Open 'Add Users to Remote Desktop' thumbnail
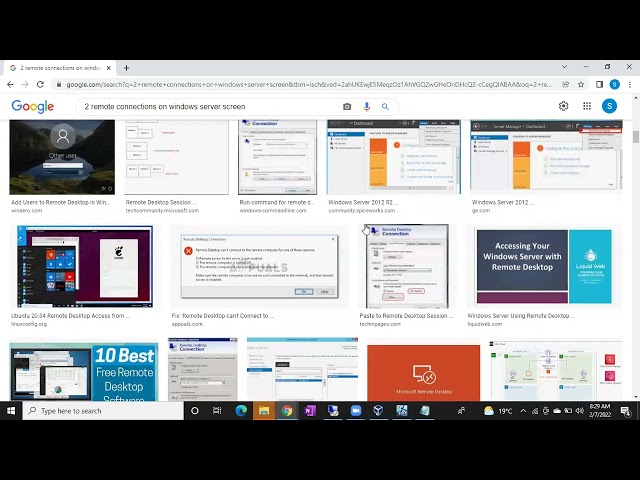The height and width of the screenshot is (480, 640). pyautogui.click(x=62, y=157)
